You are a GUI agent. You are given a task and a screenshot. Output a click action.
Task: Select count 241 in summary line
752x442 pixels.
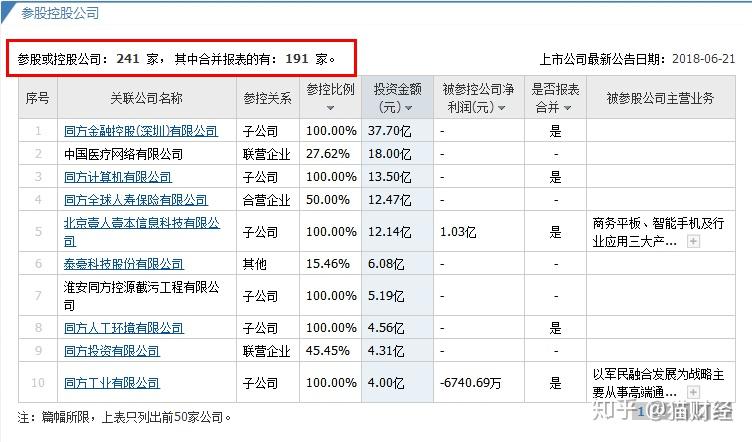pyautogui.click(x=128, y=58)
